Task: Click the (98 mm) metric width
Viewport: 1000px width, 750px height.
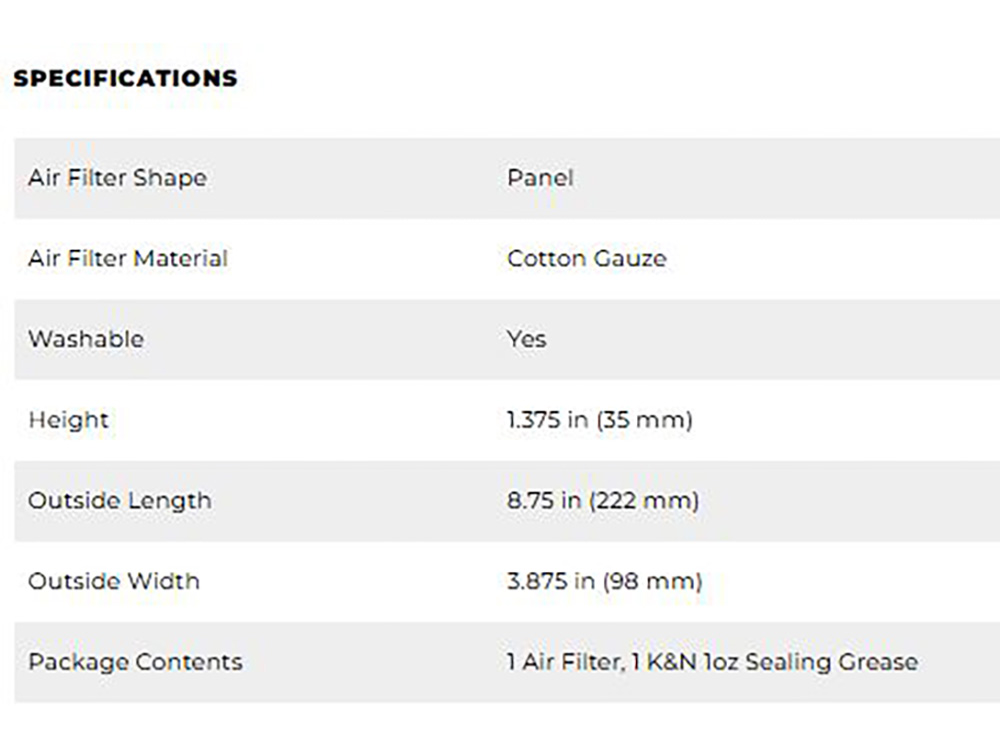Action: coord(649,581)
